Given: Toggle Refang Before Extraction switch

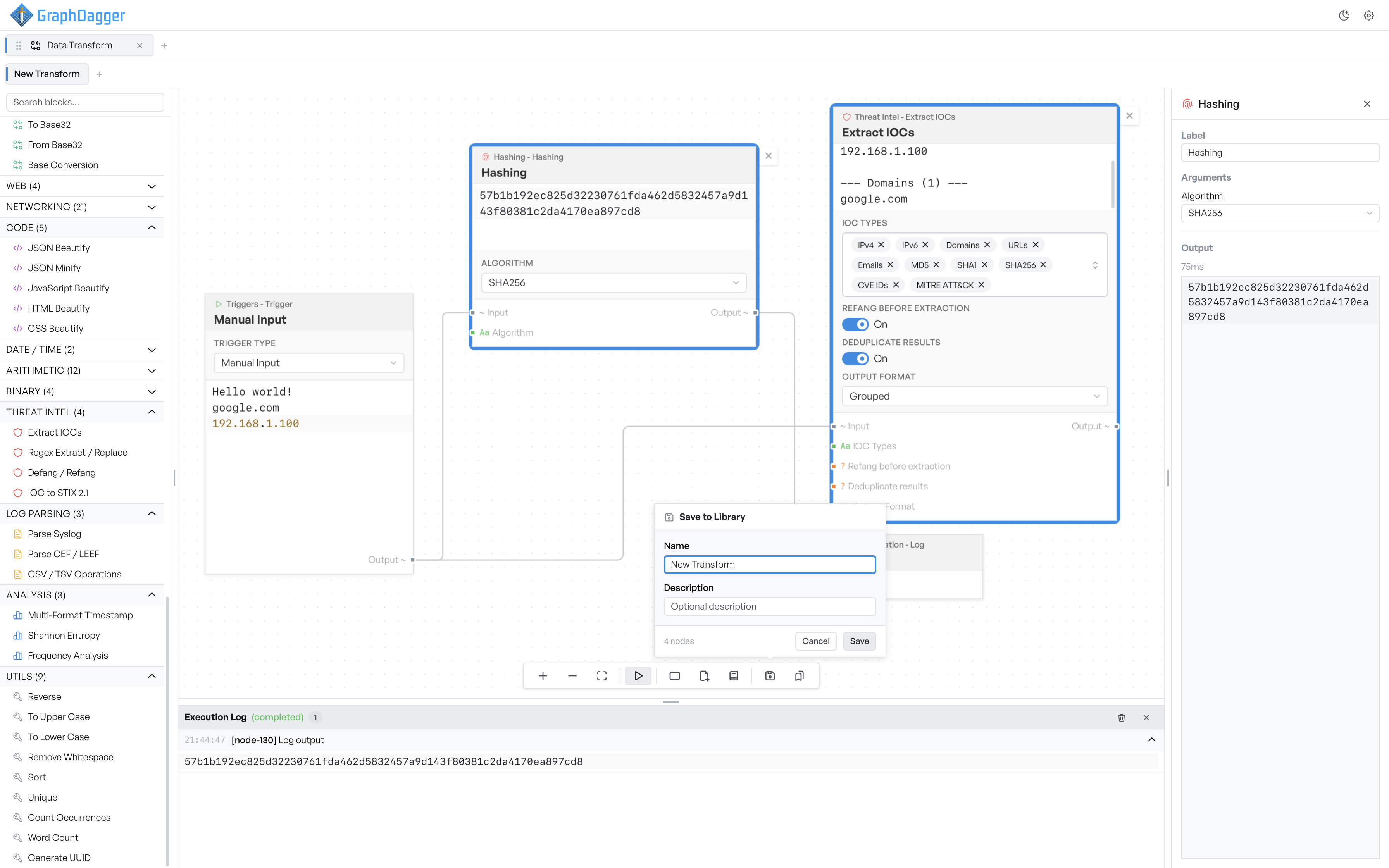Looking at the screenshot, I should tap(855, 324).
